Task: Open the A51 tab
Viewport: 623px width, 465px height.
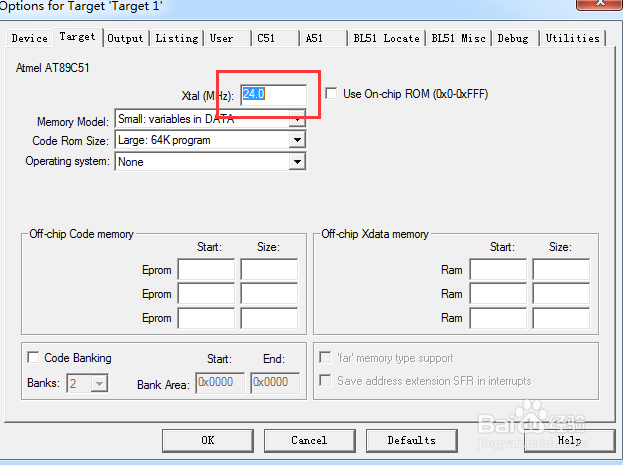Action: point(323,39)
